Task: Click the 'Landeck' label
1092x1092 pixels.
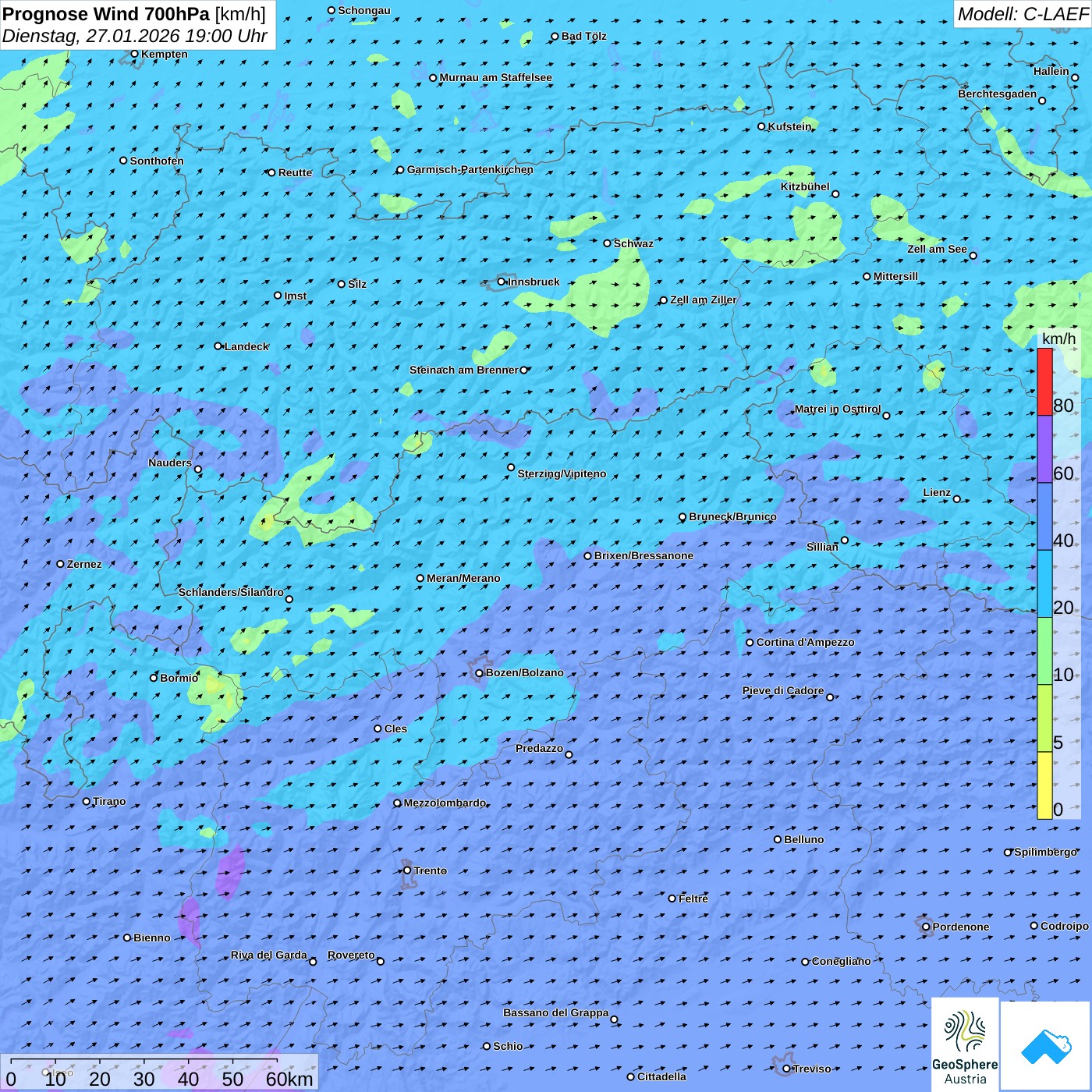Action: click(x=246, y=346)
